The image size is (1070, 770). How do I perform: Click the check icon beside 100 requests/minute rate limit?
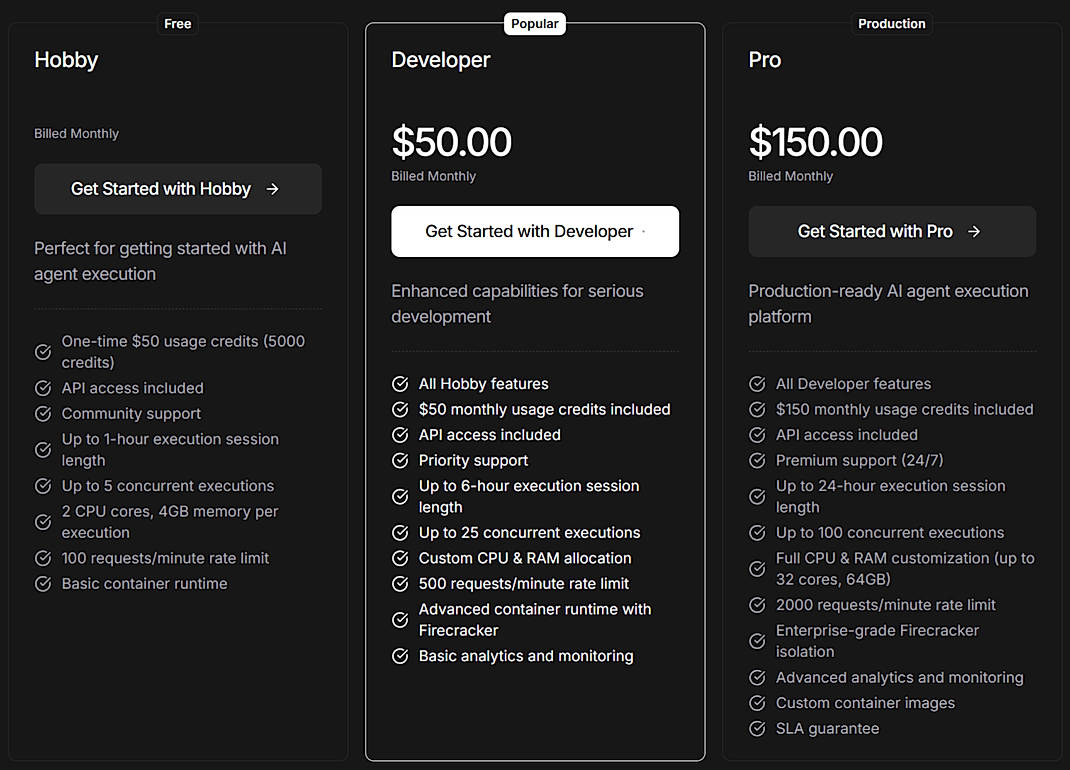click(43, 558)
